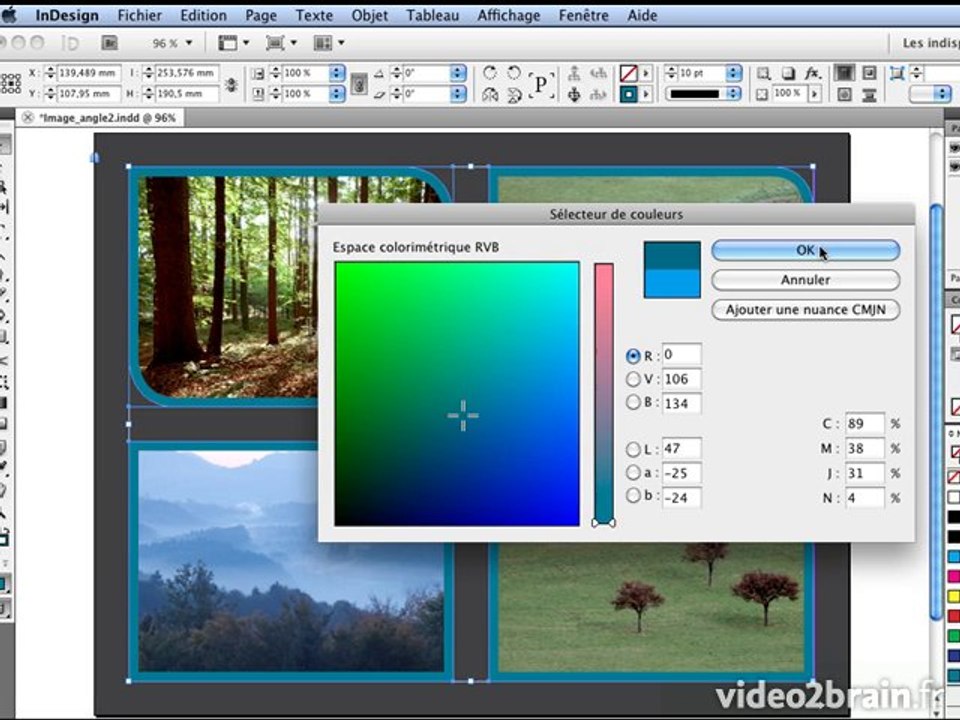Open the rotation angle dropdown
The width and height of the screenshot is (960, 720).
[x=458, y=73]
